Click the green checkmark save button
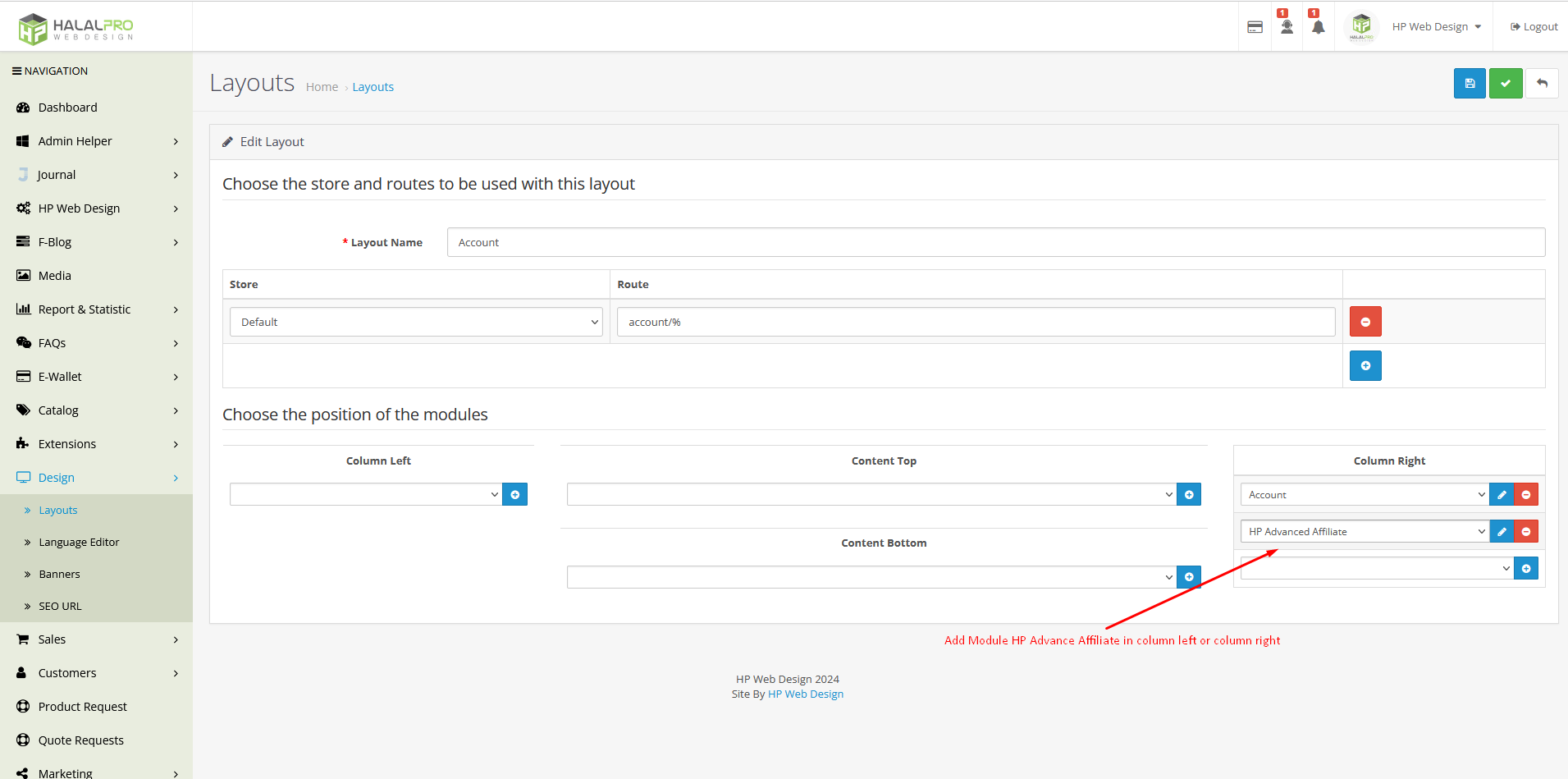This screenshot has height=779, width=1568. (x=1505, y=83)
